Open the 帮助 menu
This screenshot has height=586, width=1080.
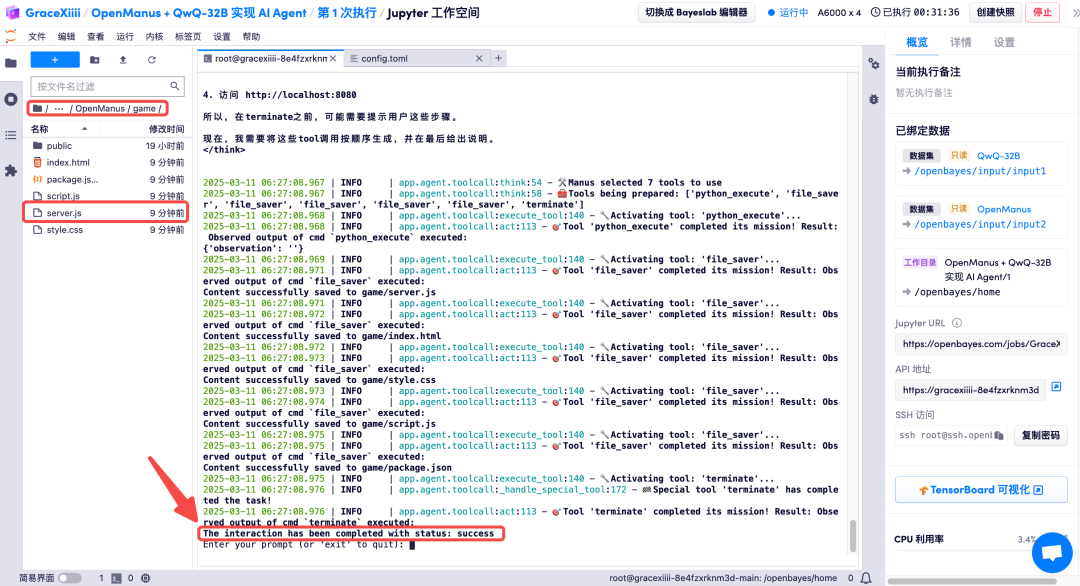coord(251,36)
